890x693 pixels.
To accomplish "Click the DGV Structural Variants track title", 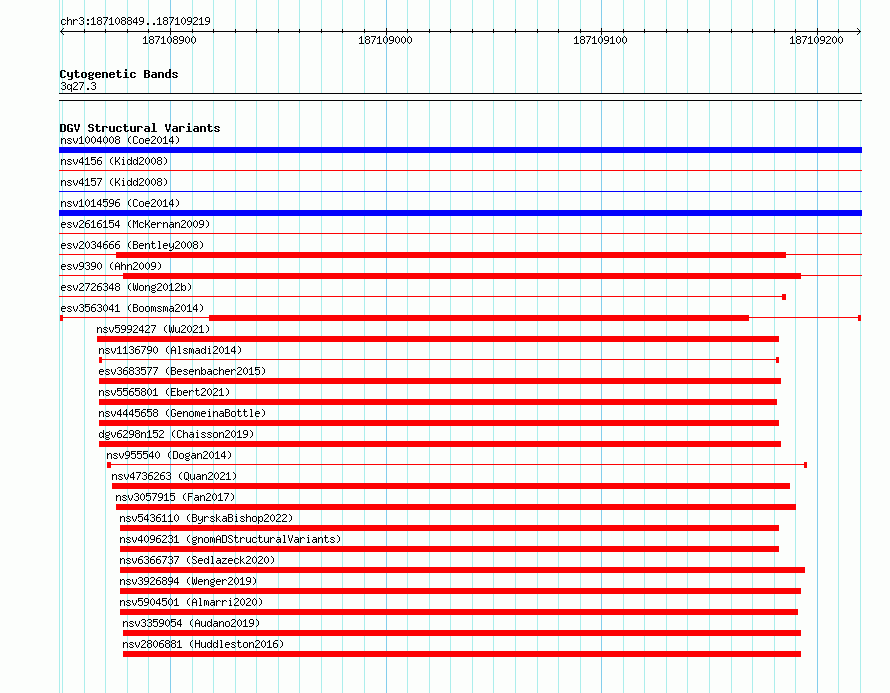I will click(140, 128).
